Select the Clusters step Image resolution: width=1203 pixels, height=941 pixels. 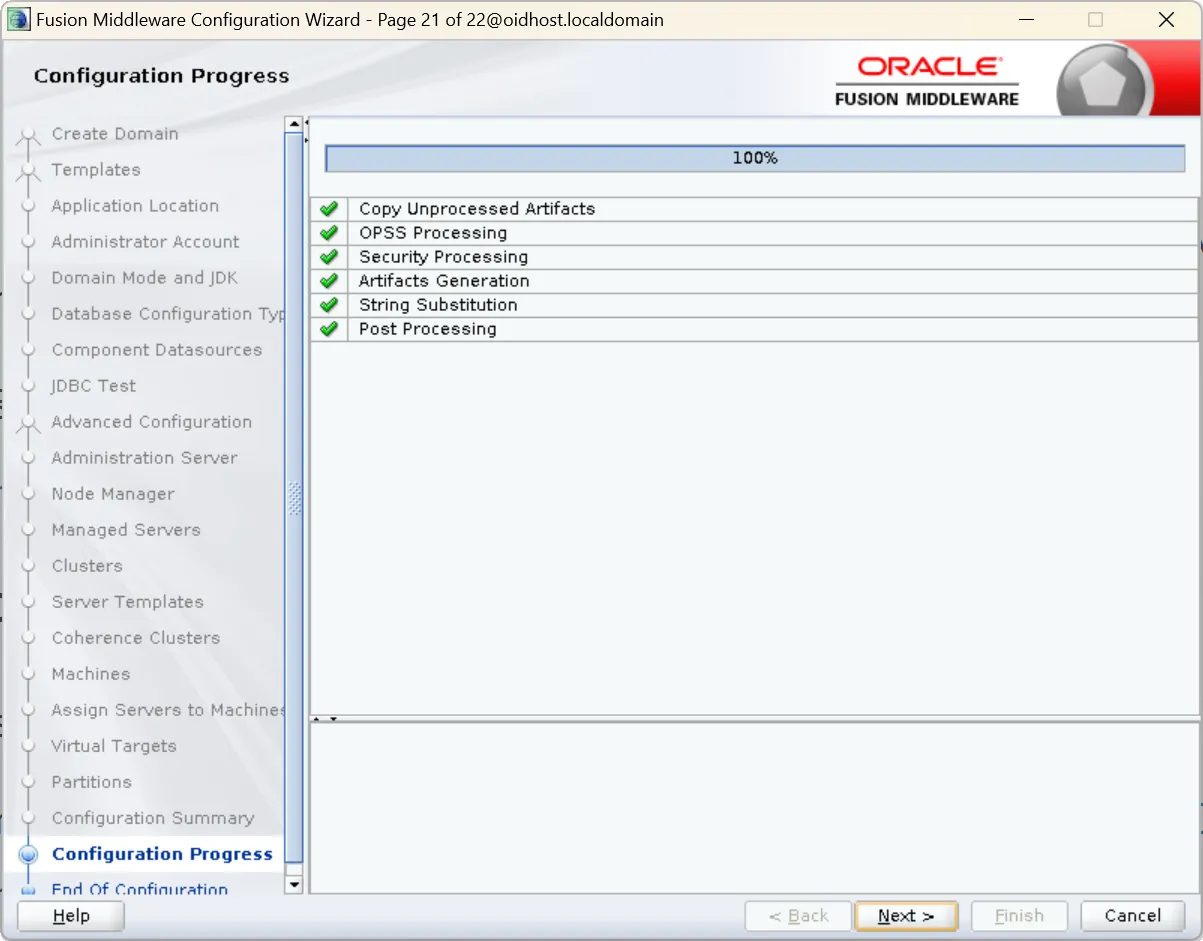(87, 566)
